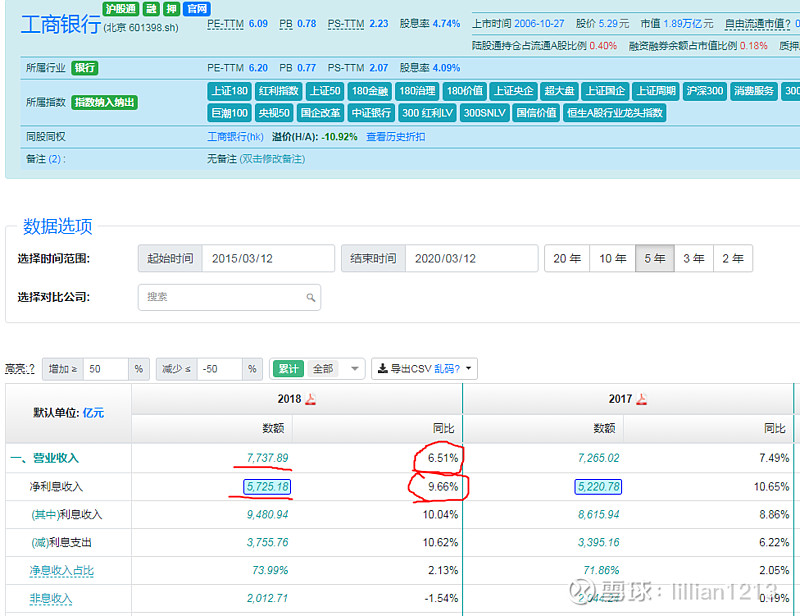Switch to 3年 time range

693,258
